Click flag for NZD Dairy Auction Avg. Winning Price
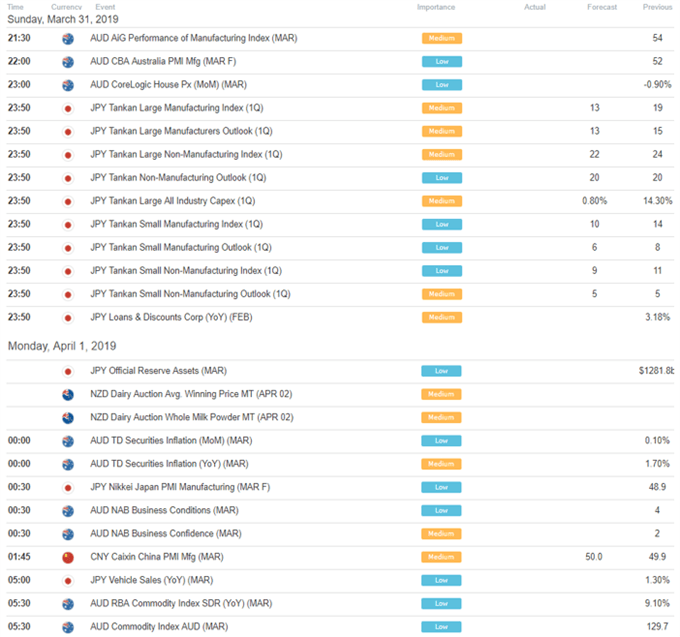Image resolution: width=680 pixels, height=637 pixels. click(68, 395)
